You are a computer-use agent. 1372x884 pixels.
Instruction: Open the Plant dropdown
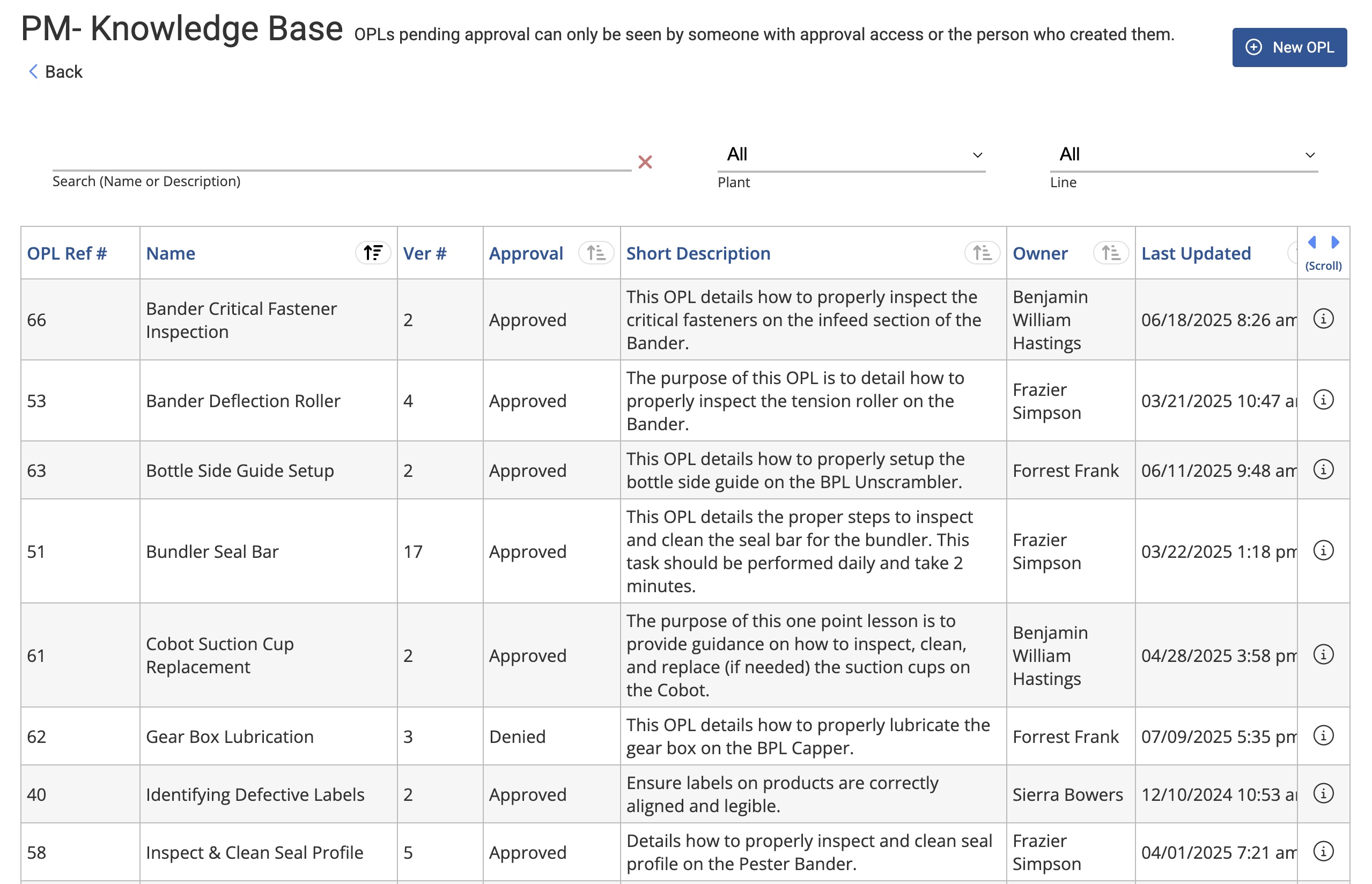(851, 155)
